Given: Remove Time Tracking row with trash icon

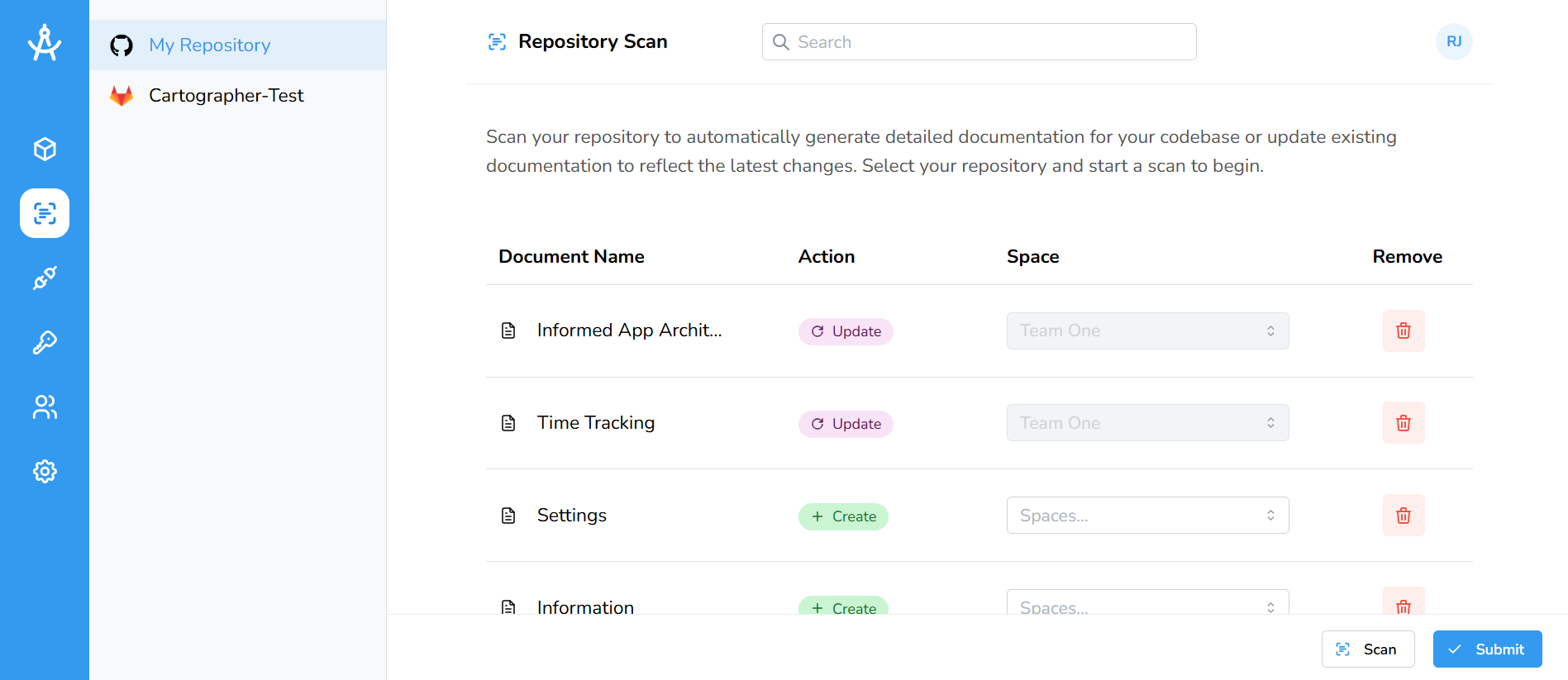Looking at the screenshot, I should (x=1404, y=423).
